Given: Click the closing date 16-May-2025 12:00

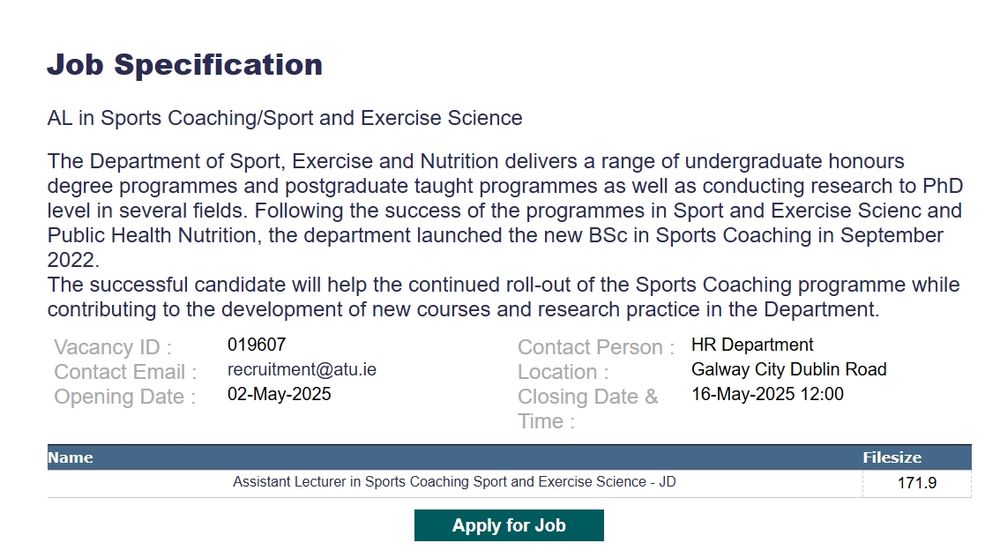Looking at the screenshot, I should (767, 394).
